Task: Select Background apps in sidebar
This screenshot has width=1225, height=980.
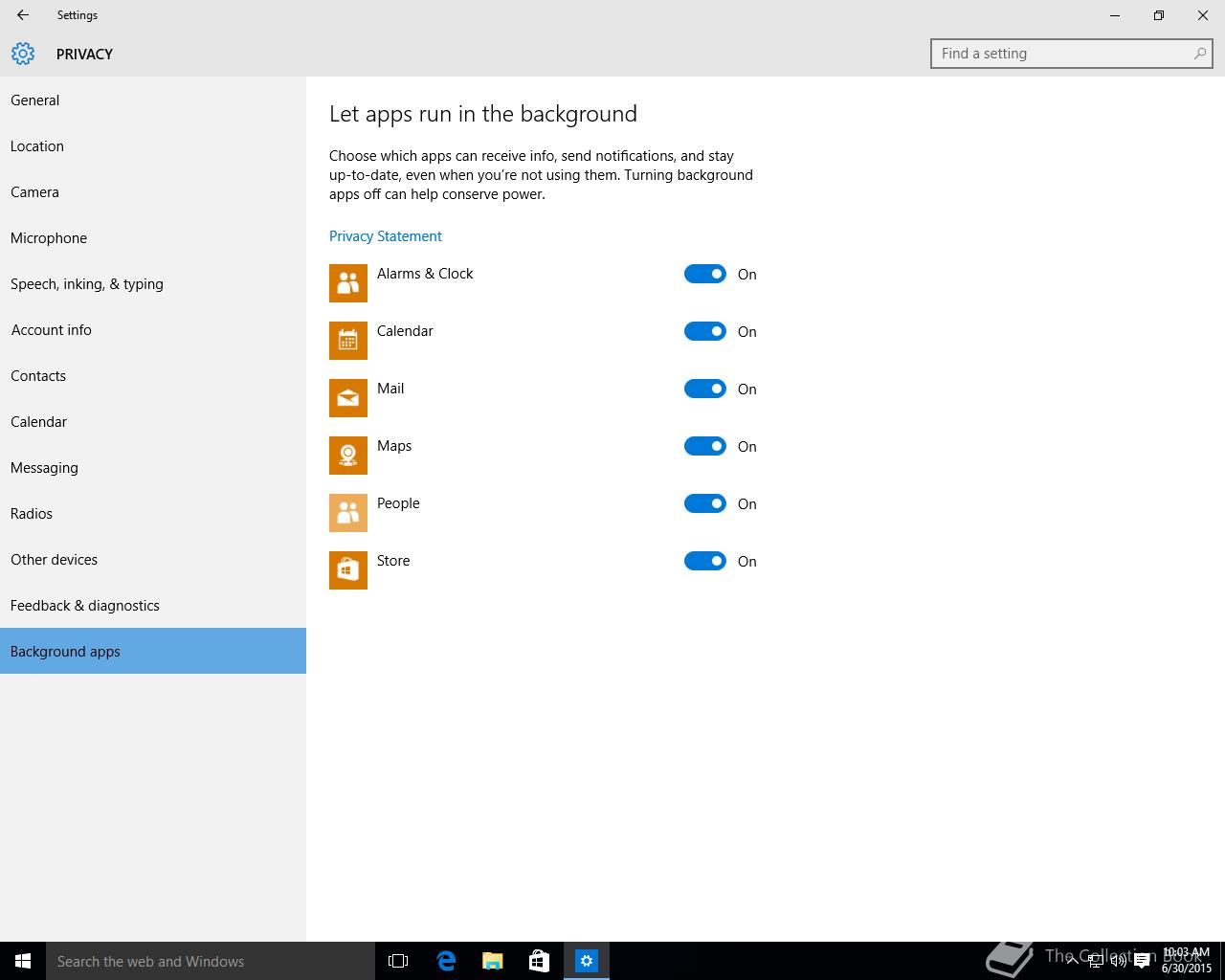Action: [153, 651]
